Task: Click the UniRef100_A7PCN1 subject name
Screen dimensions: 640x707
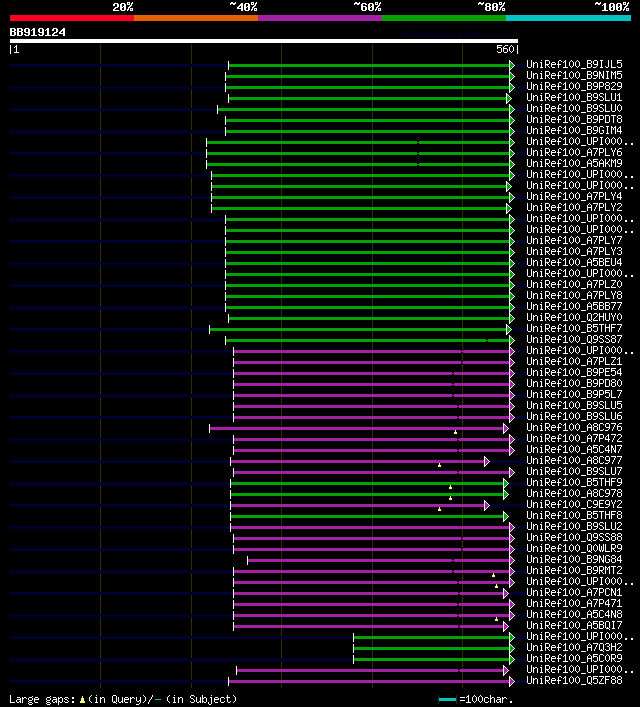Action: coord(574,592)
